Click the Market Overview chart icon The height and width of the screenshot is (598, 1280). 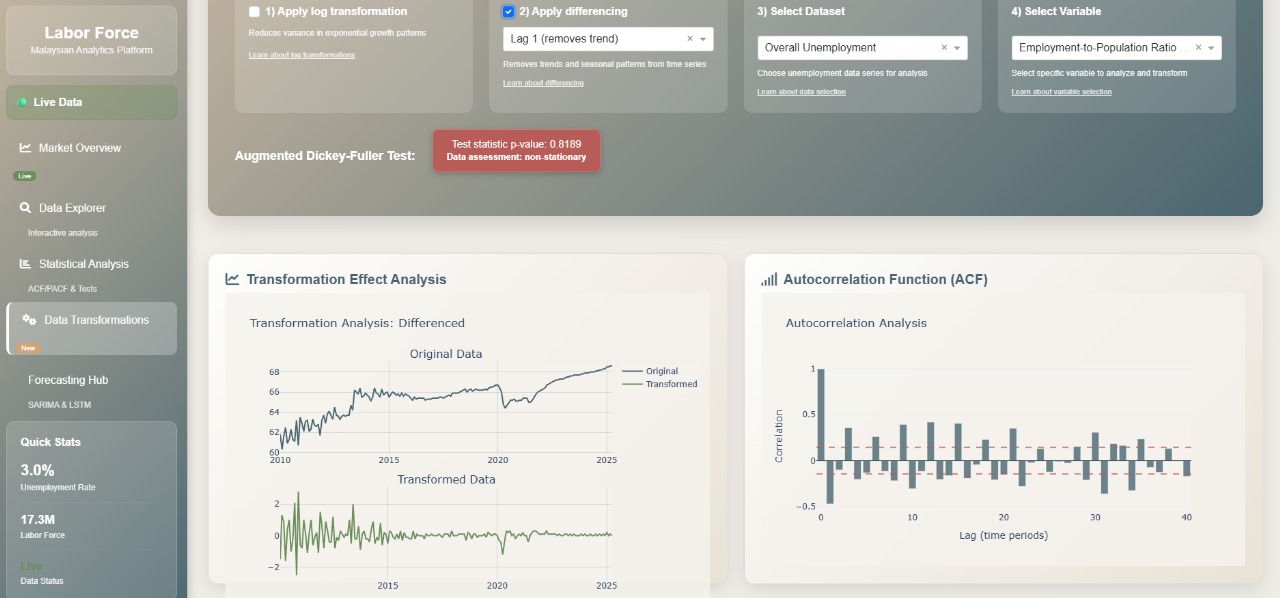25,148
